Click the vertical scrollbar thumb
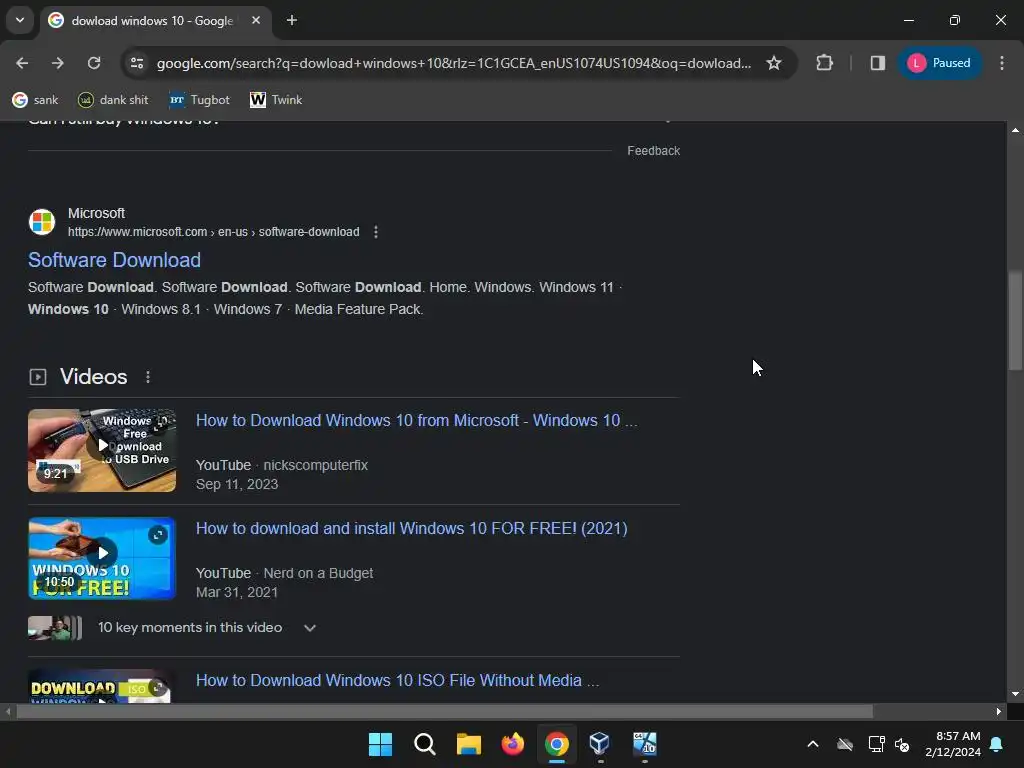Viewport: 1024px width, 768px height. (1015, 320)
